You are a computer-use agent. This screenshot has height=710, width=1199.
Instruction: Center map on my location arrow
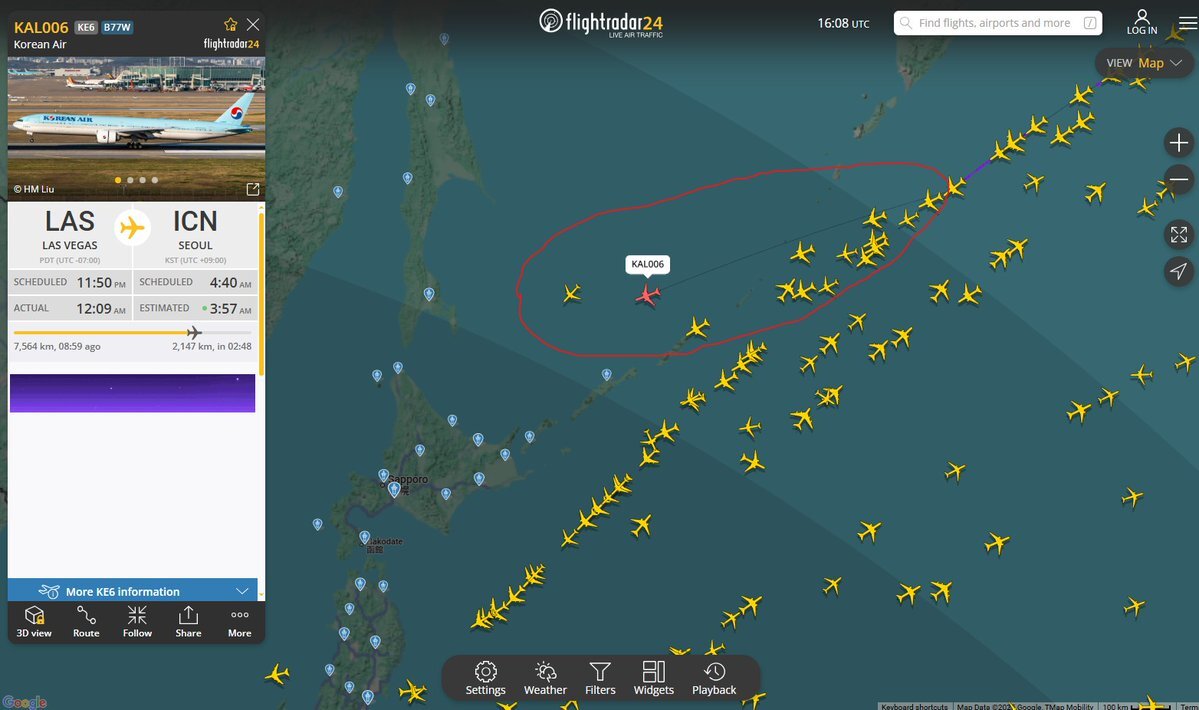[1178, 271]
